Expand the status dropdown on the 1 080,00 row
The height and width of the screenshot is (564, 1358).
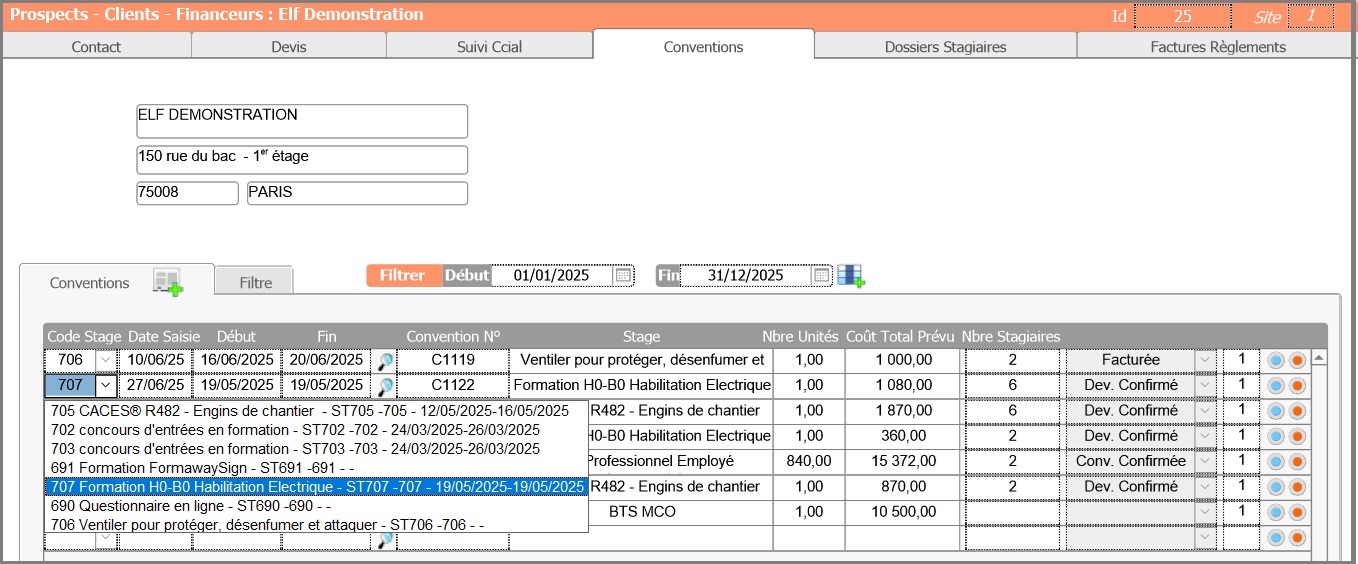pyautogui.click(x=1205, y=385)
